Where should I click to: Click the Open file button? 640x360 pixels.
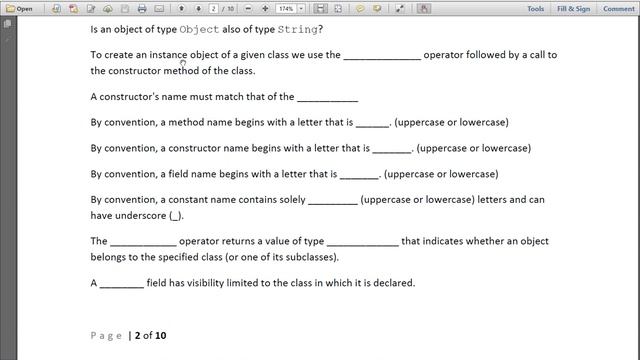[x=19, y=9]
